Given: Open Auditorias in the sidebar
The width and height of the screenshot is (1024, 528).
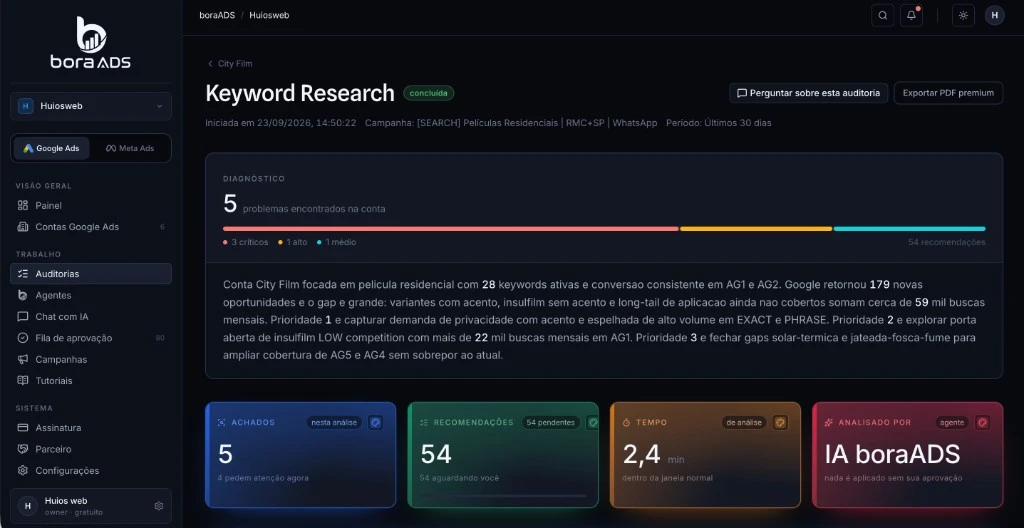Looking at the screenshot, I should tap(91, 274).
